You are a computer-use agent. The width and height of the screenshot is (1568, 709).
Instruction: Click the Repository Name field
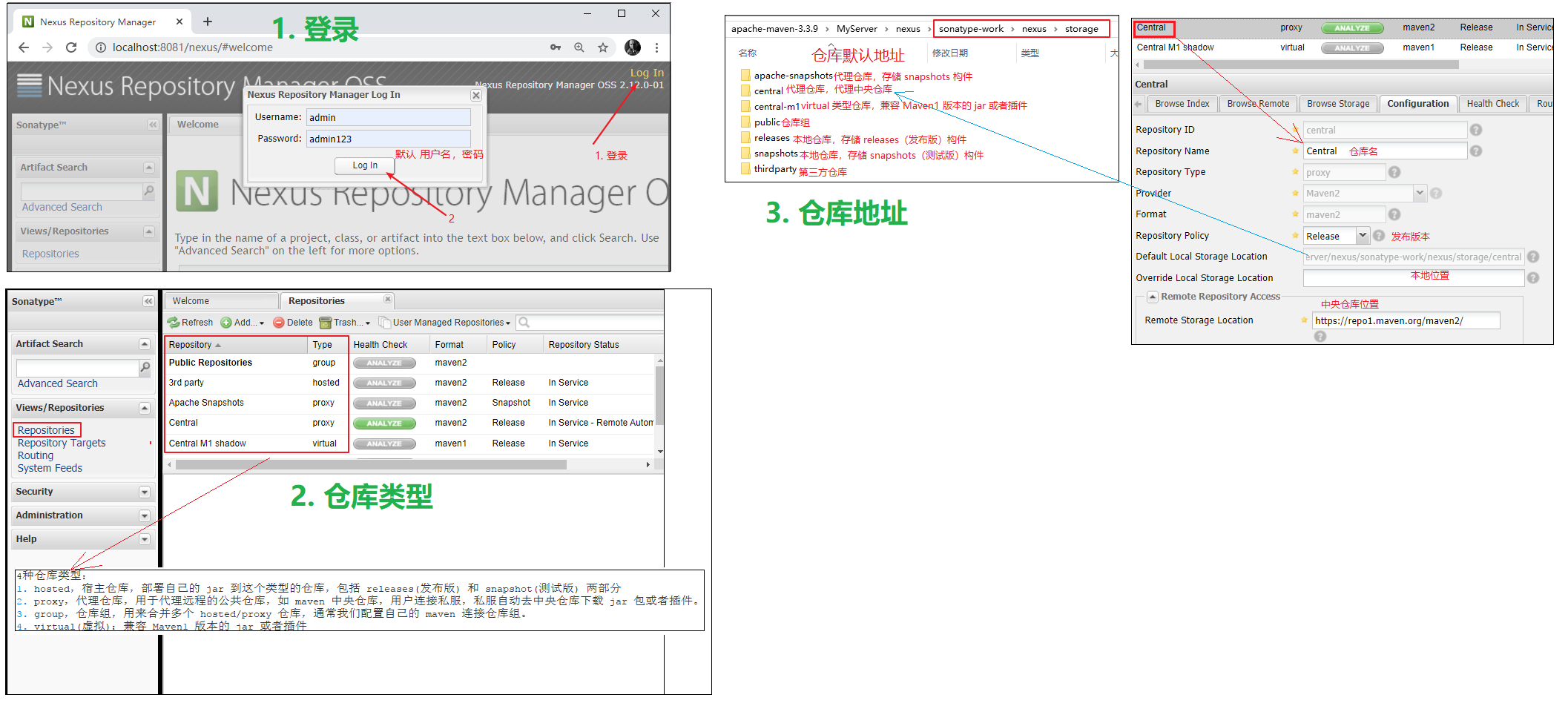coord(1385,151)
